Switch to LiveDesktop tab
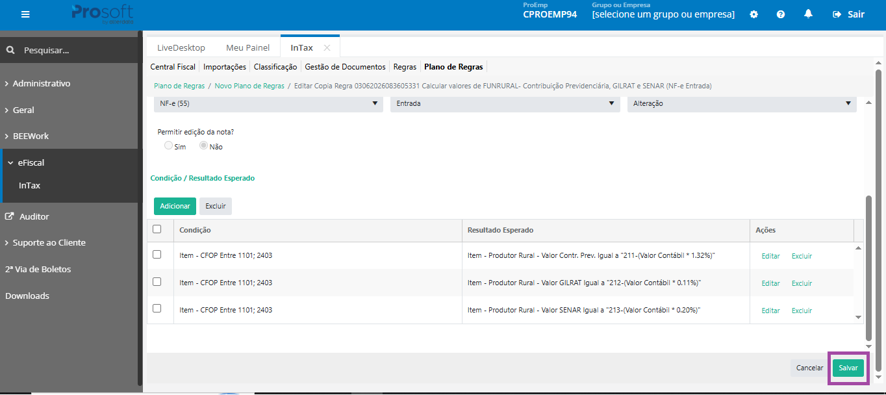This screenshot has height=395, width=886. coord(181,48)
